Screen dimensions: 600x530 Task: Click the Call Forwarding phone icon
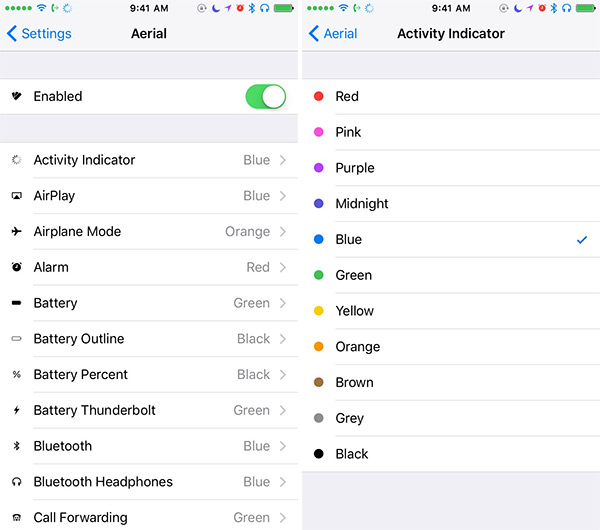tap(16, 518)
